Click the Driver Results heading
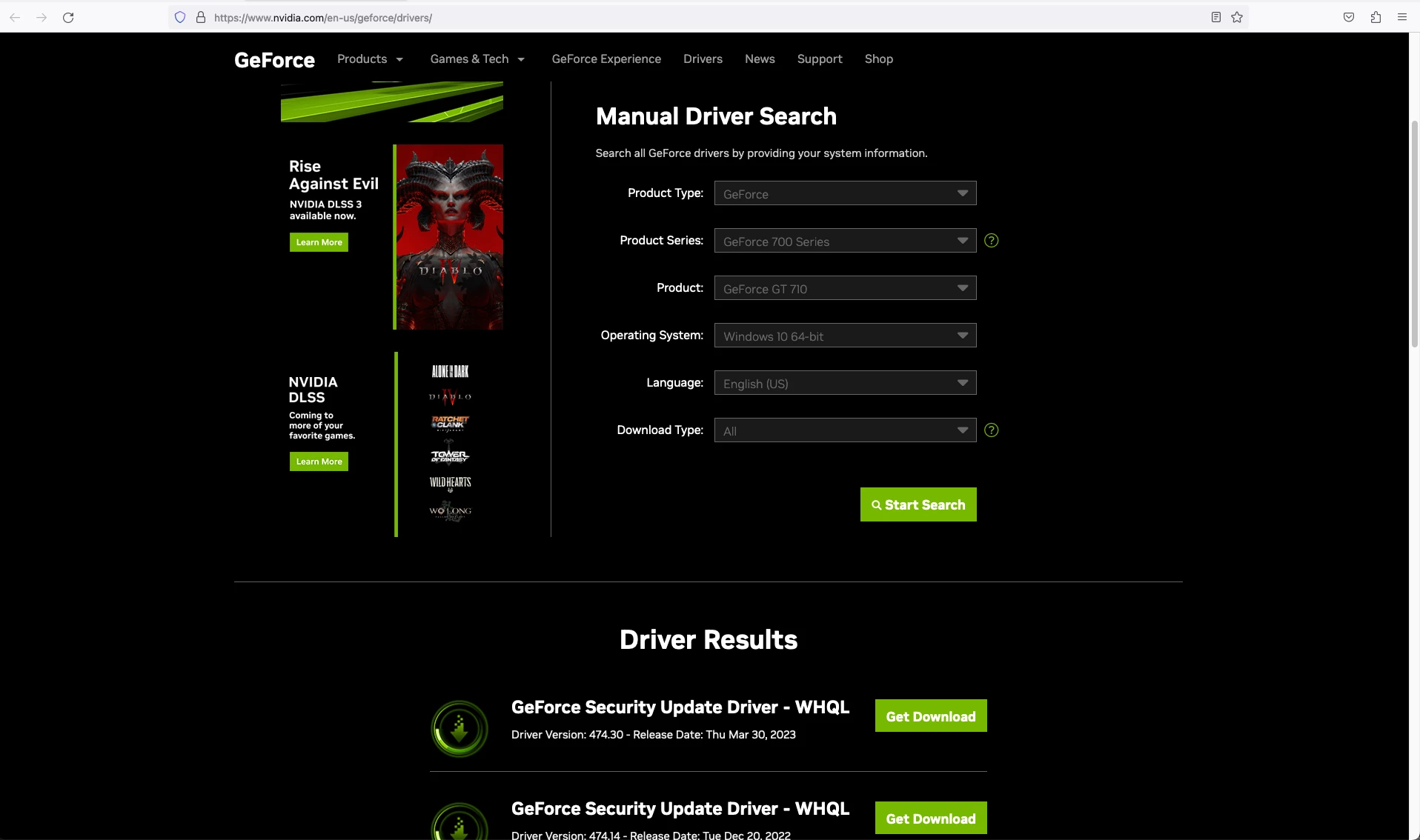The image size is (1420, 840). point(709,640)
